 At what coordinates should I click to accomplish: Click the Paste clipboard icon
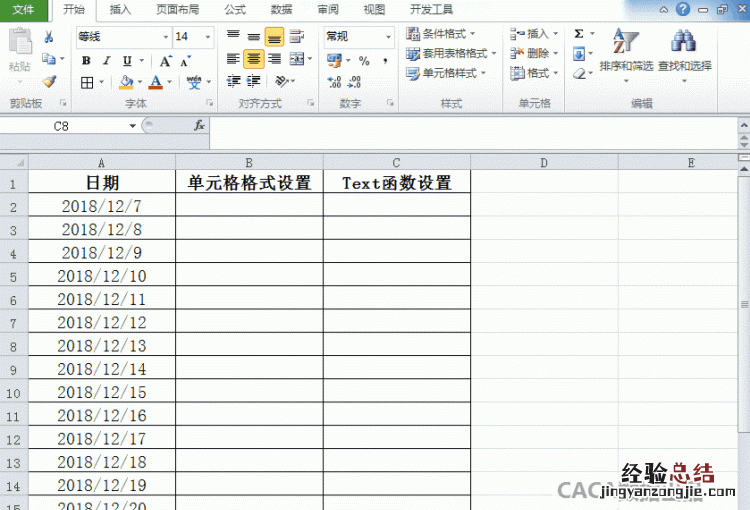click(20, 41)
